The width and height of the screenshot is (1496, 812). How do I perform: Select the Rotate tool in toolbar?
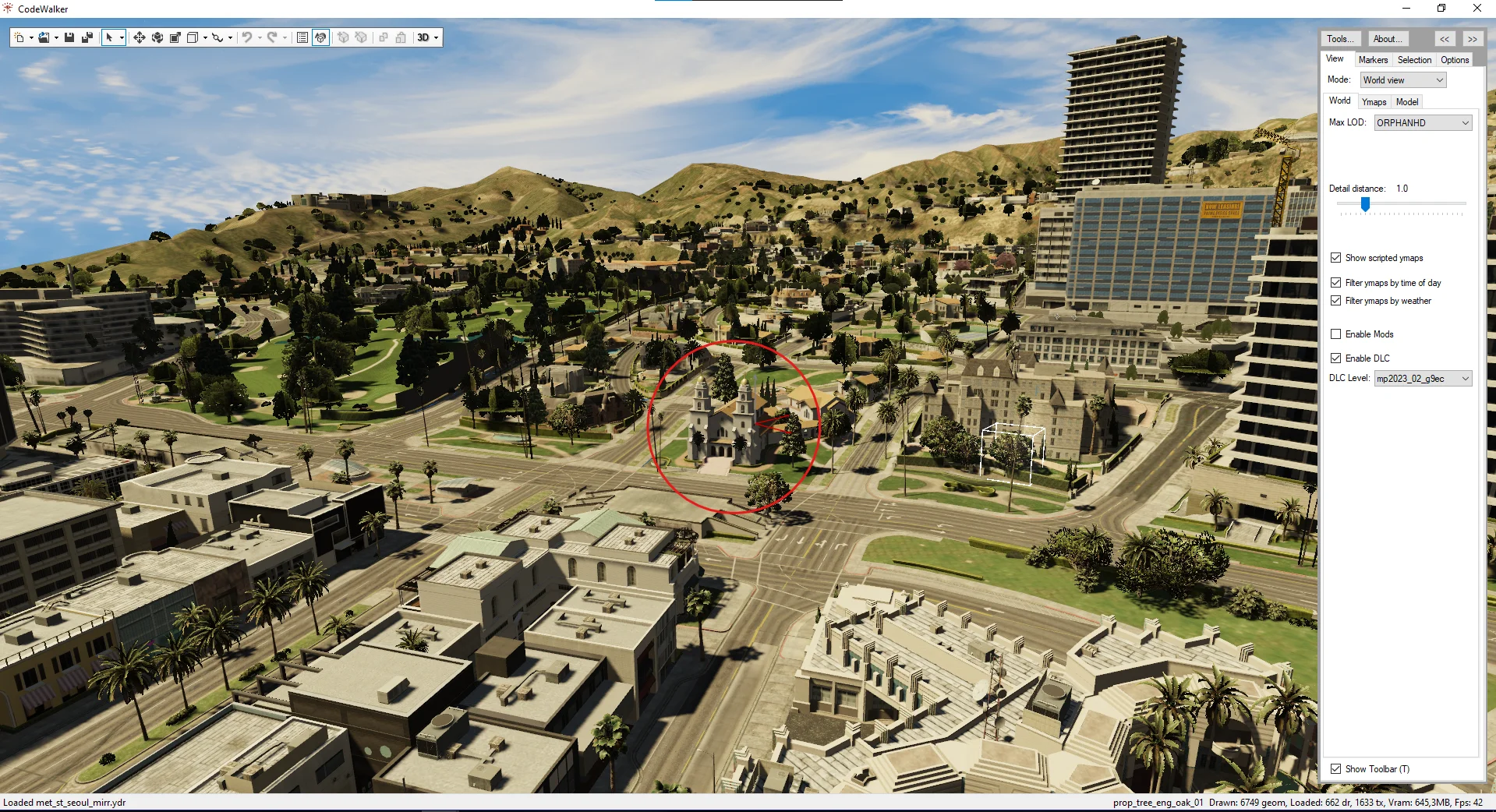(x=157, y=37)
